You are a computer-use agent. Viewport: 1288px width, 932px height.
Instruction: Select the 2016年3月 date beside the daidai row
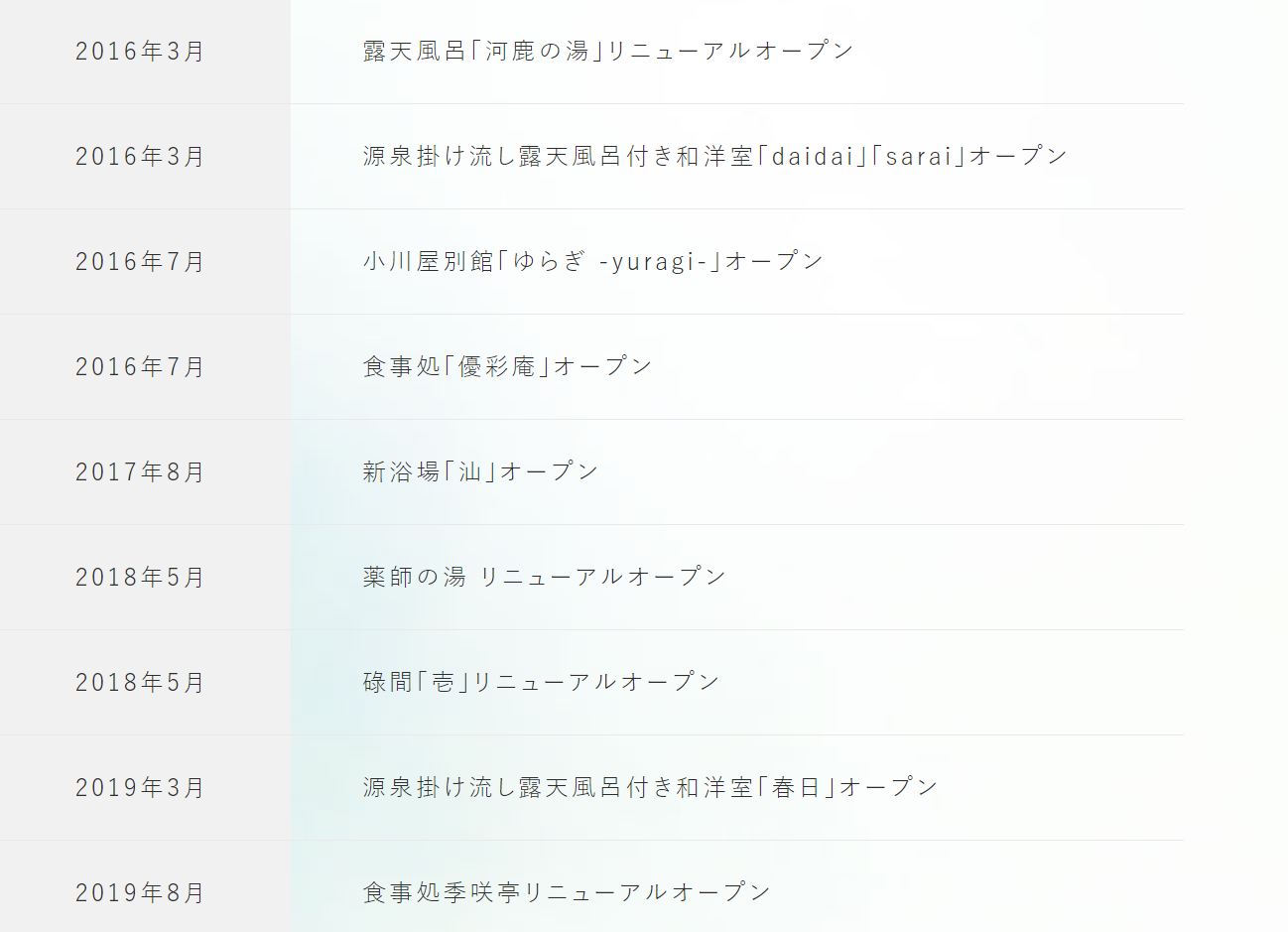[140, 157]
